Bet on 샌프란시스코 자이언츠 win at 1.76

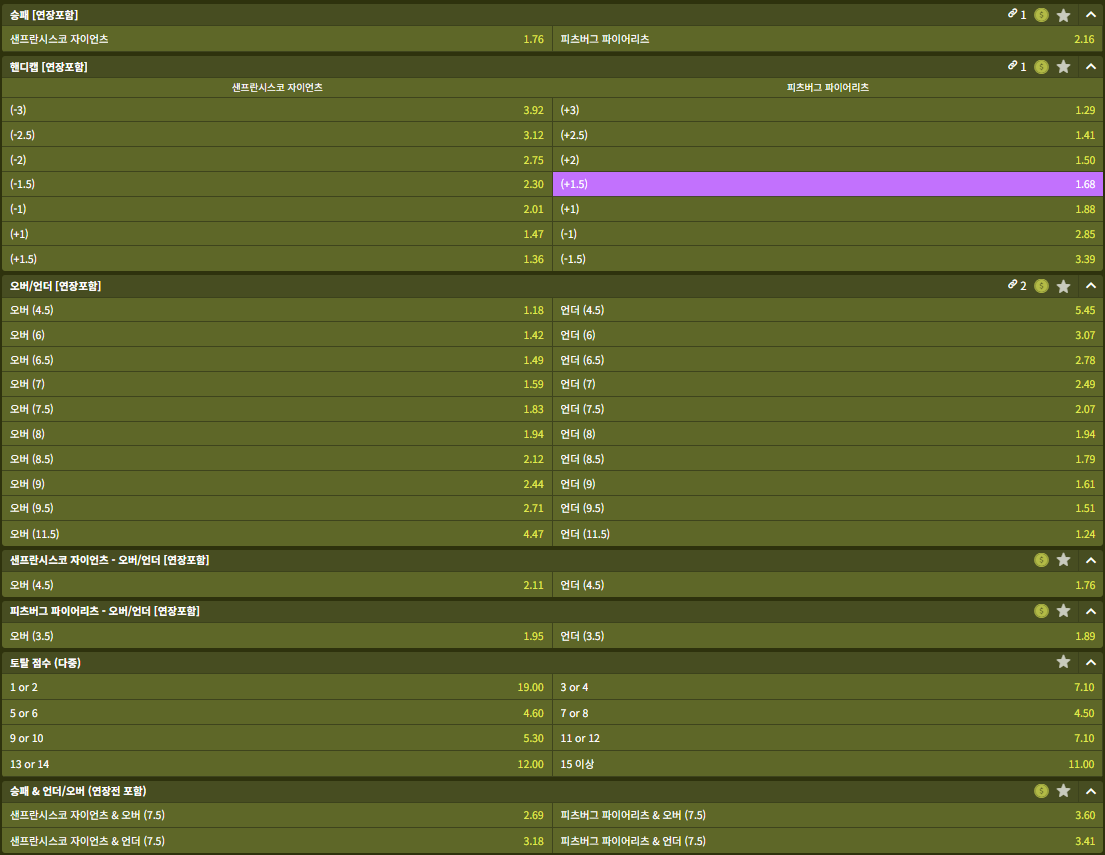pos(277,39)
